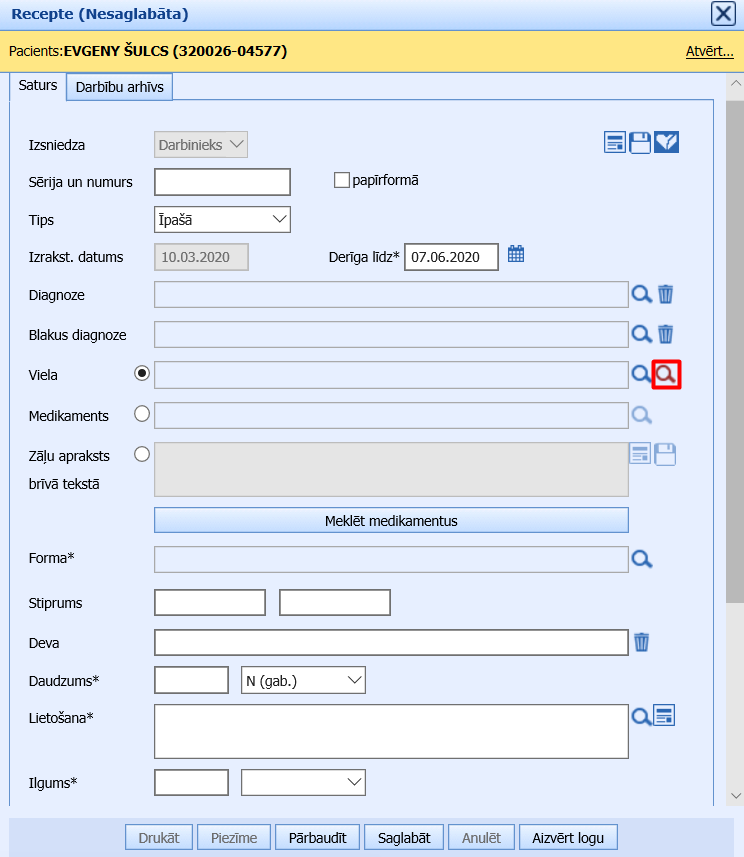Select the Medikaments radio button
The height and width of the screenshot is (857, 744).
tap(142, 413)
